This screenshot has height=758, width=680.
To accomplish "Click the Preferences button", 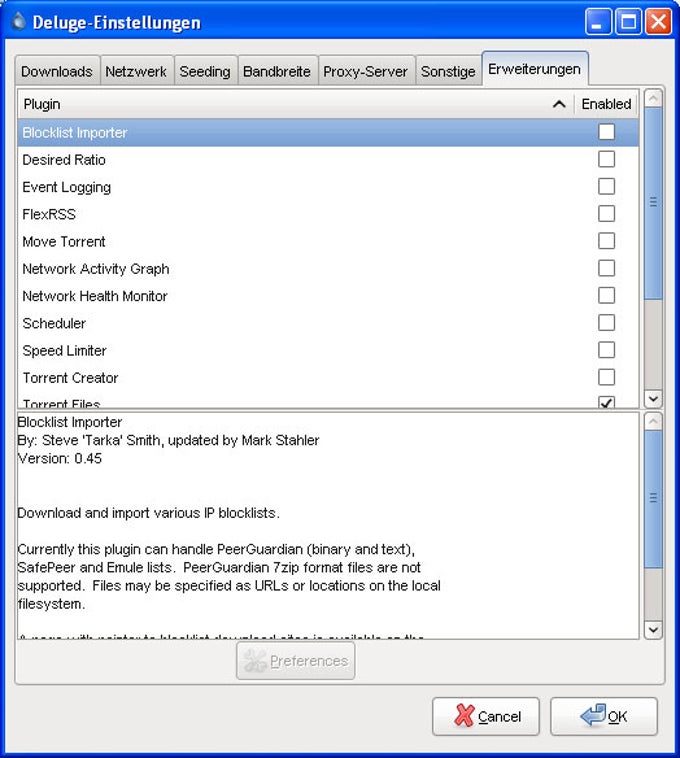I will pos(296,661).
